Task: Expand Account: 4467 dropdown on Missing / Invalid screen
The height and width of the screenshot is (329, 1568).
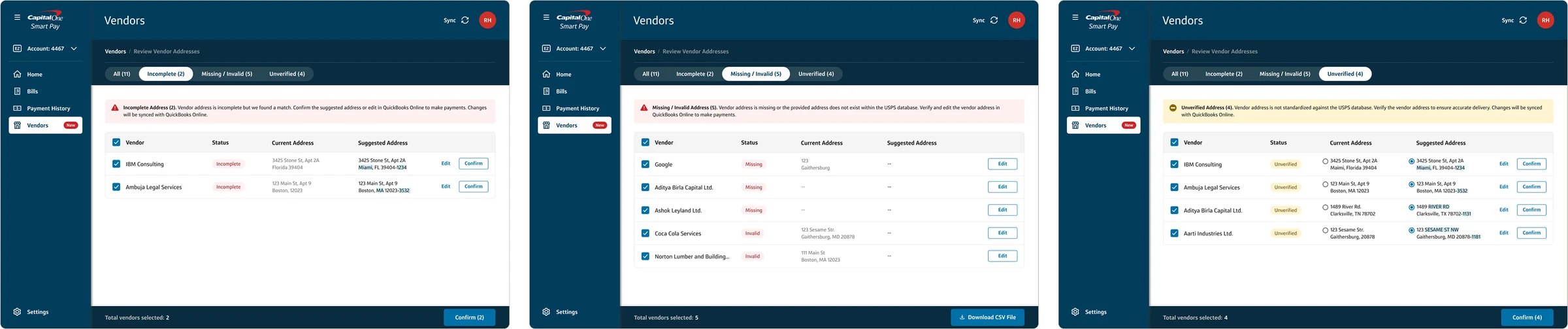Action: coord(603,48)
